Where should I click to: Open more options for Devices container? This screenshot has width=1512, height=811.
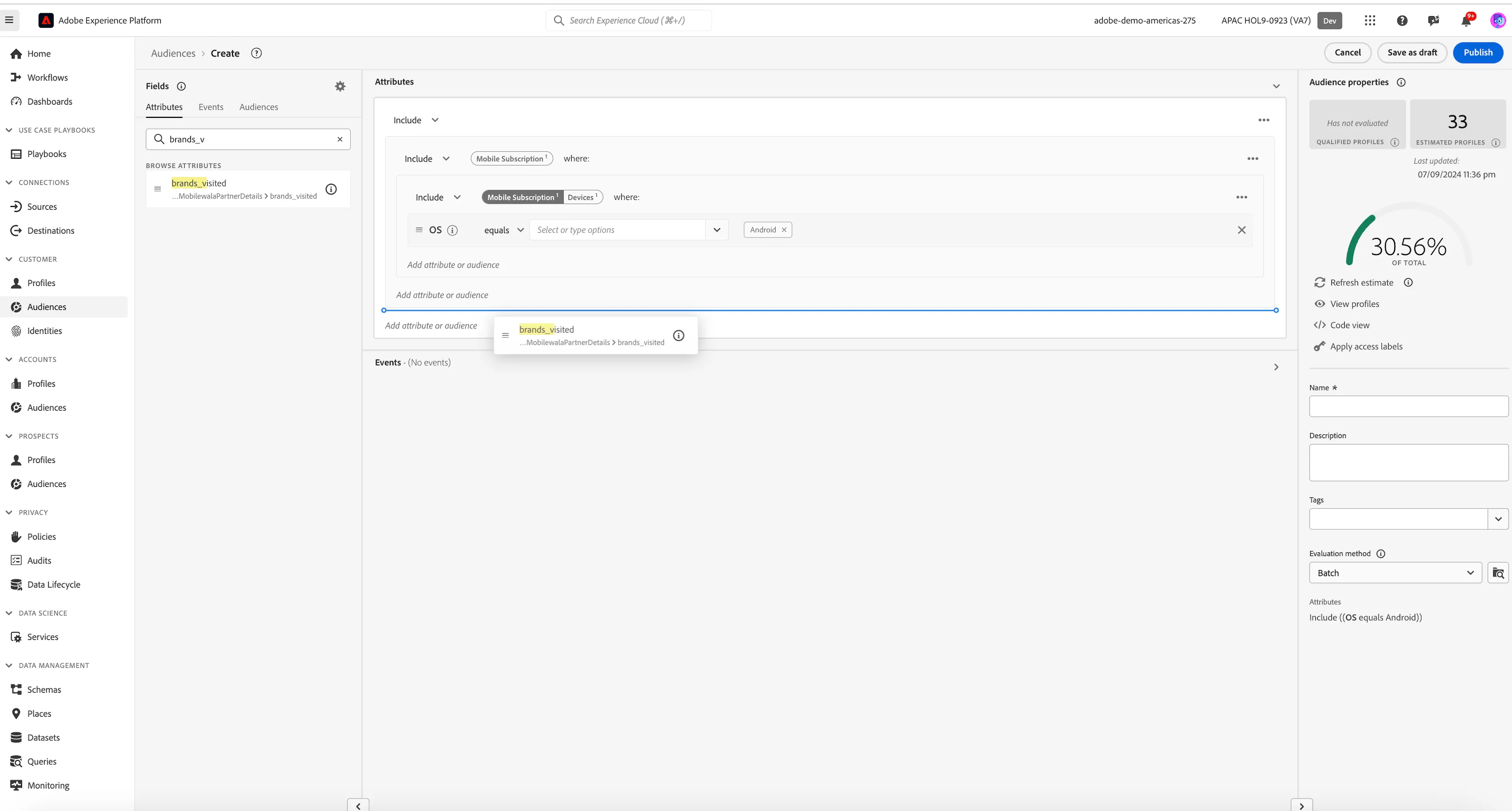coord(1242,197)
